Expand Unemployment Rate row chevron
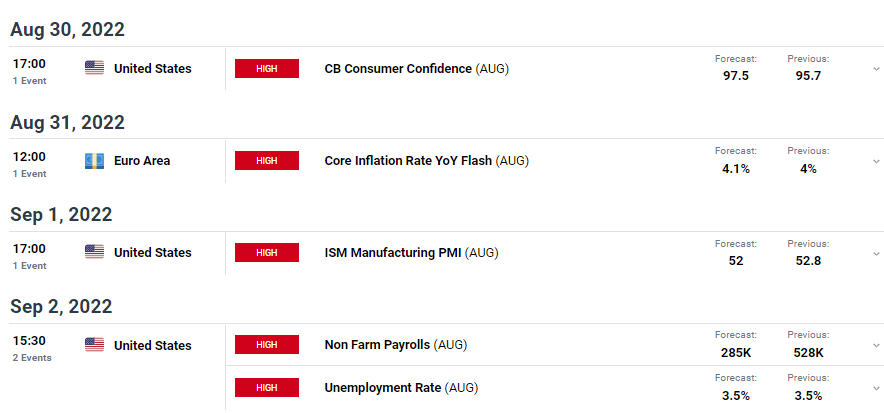The height and width of the screenshot is (413, 884). pyautogui.click(x=876, y=388)
